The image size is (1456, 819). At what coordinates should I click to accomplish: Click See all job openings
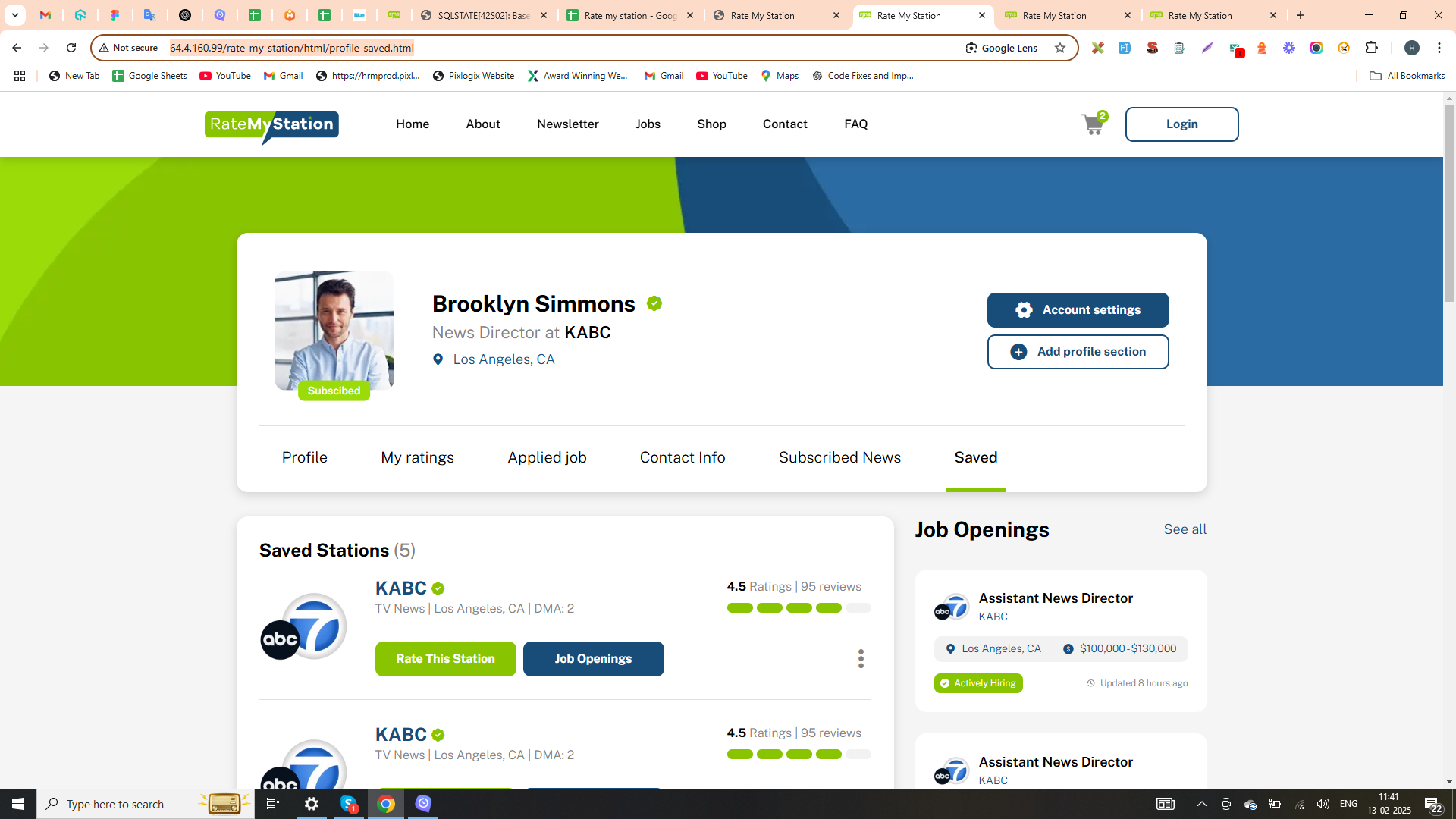click(1185, 529)
